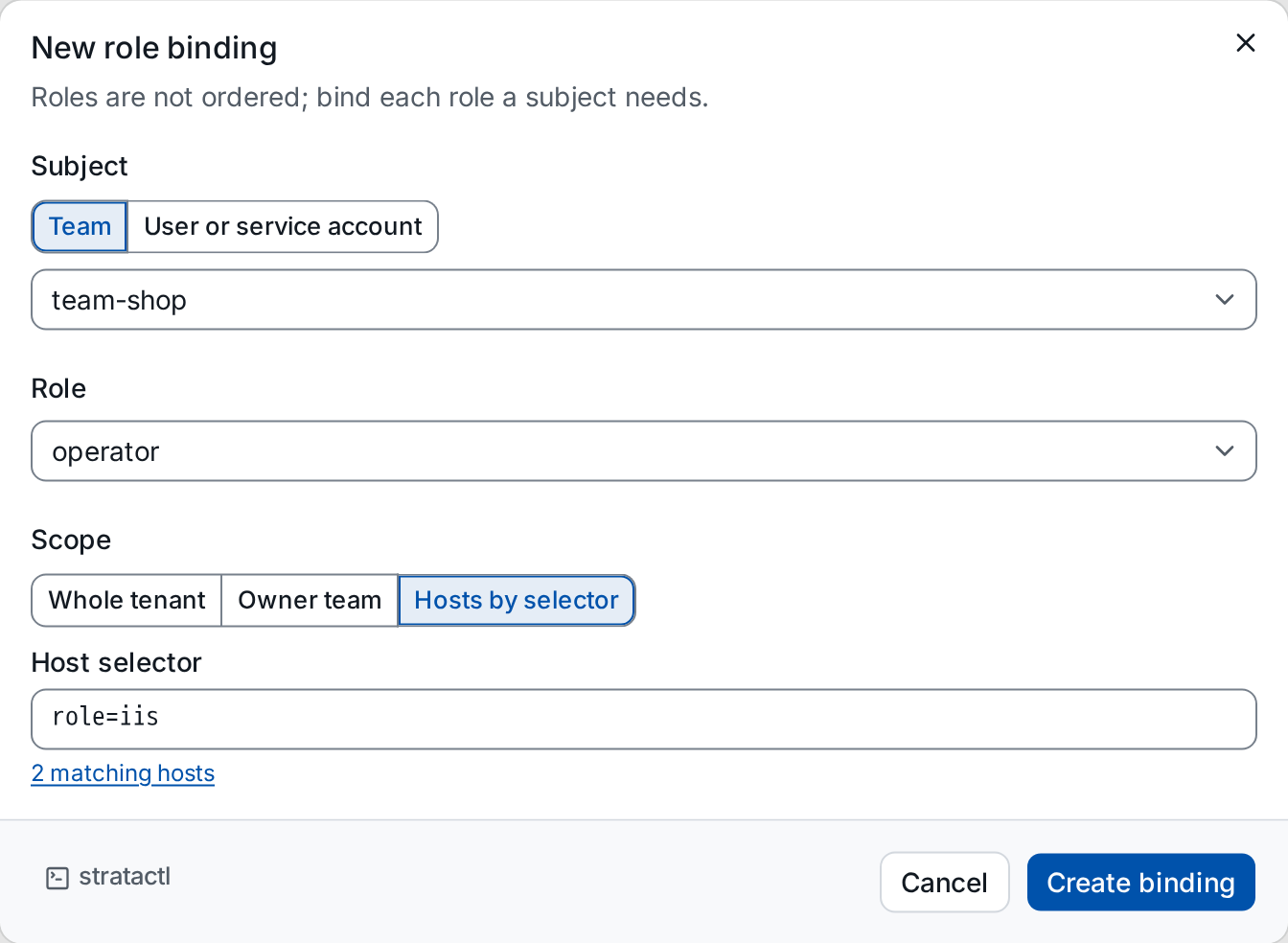
Task: Set scope to Whole tenant
Action: tap(126, 601)
